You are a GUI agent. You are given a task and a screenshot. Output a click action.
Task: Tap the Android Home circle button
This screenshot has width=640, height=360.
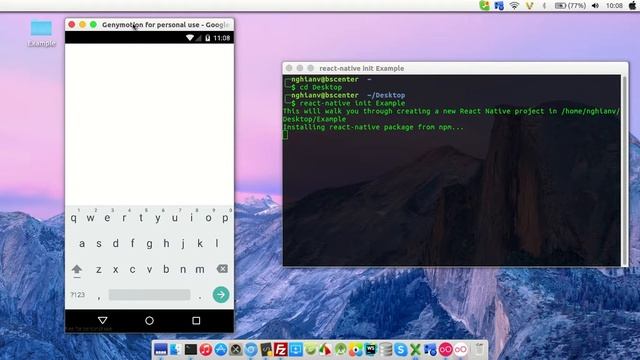click(149, 320)
